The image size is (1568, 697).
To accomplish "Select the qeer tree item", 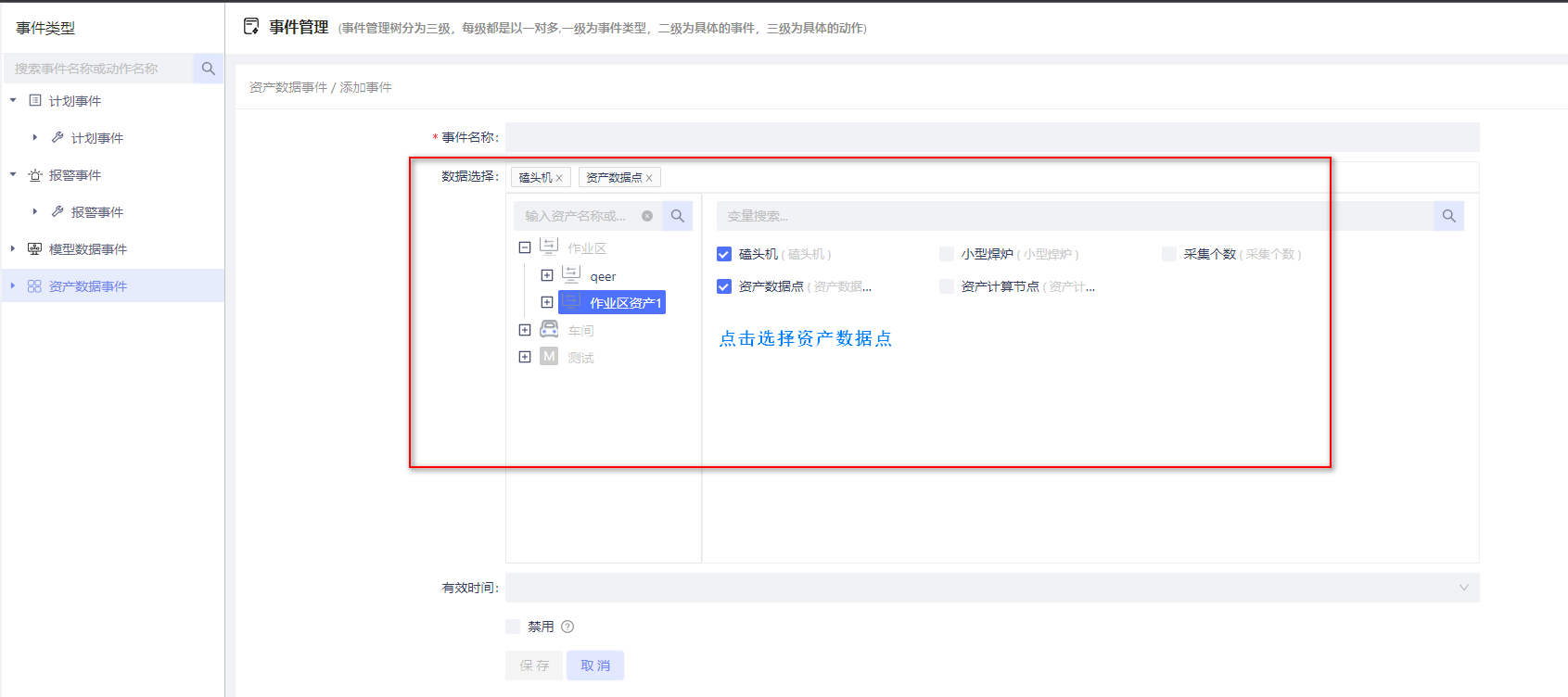I will click(603, 276).
